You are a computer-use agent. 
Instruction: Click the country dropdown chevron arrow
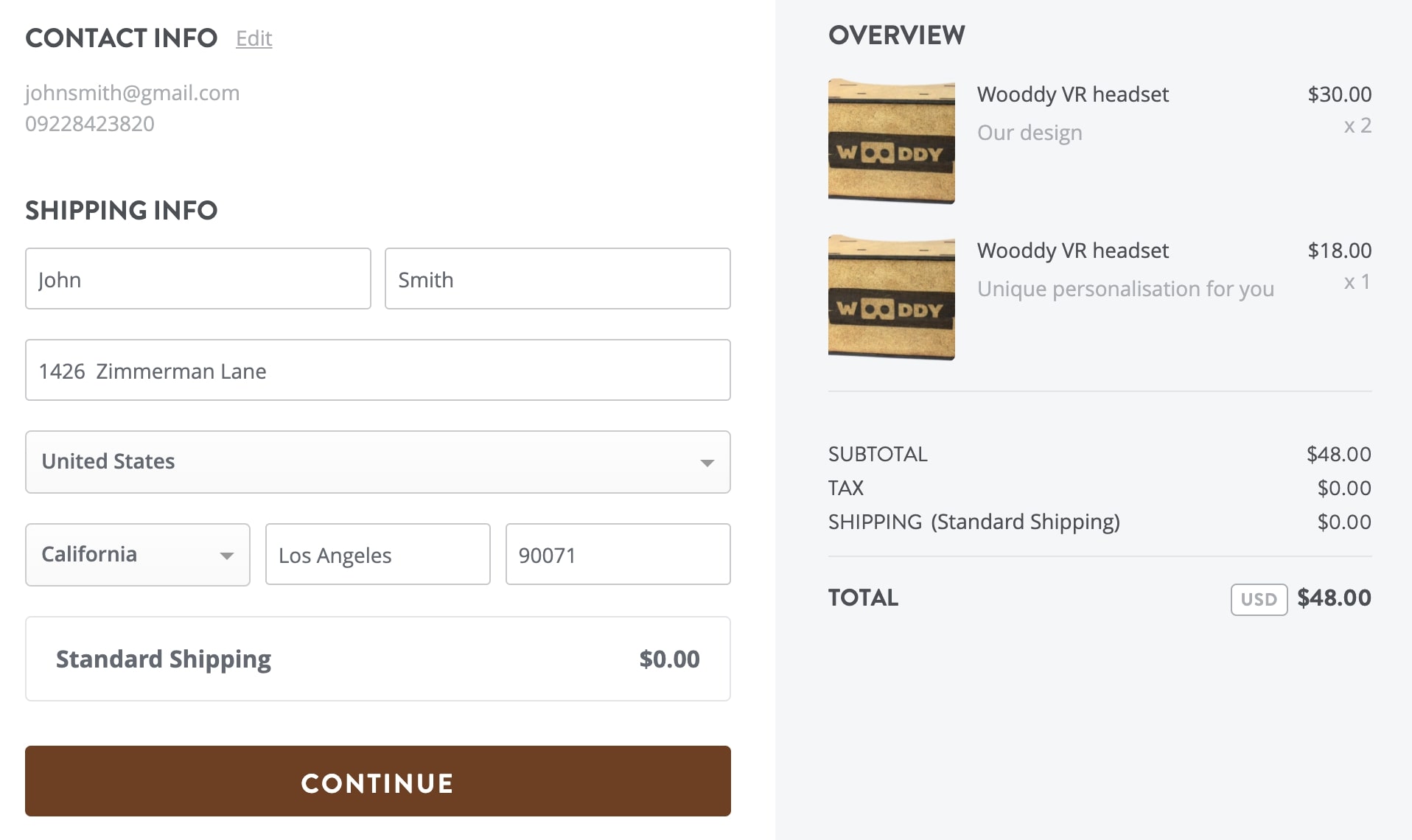(707, 462)
